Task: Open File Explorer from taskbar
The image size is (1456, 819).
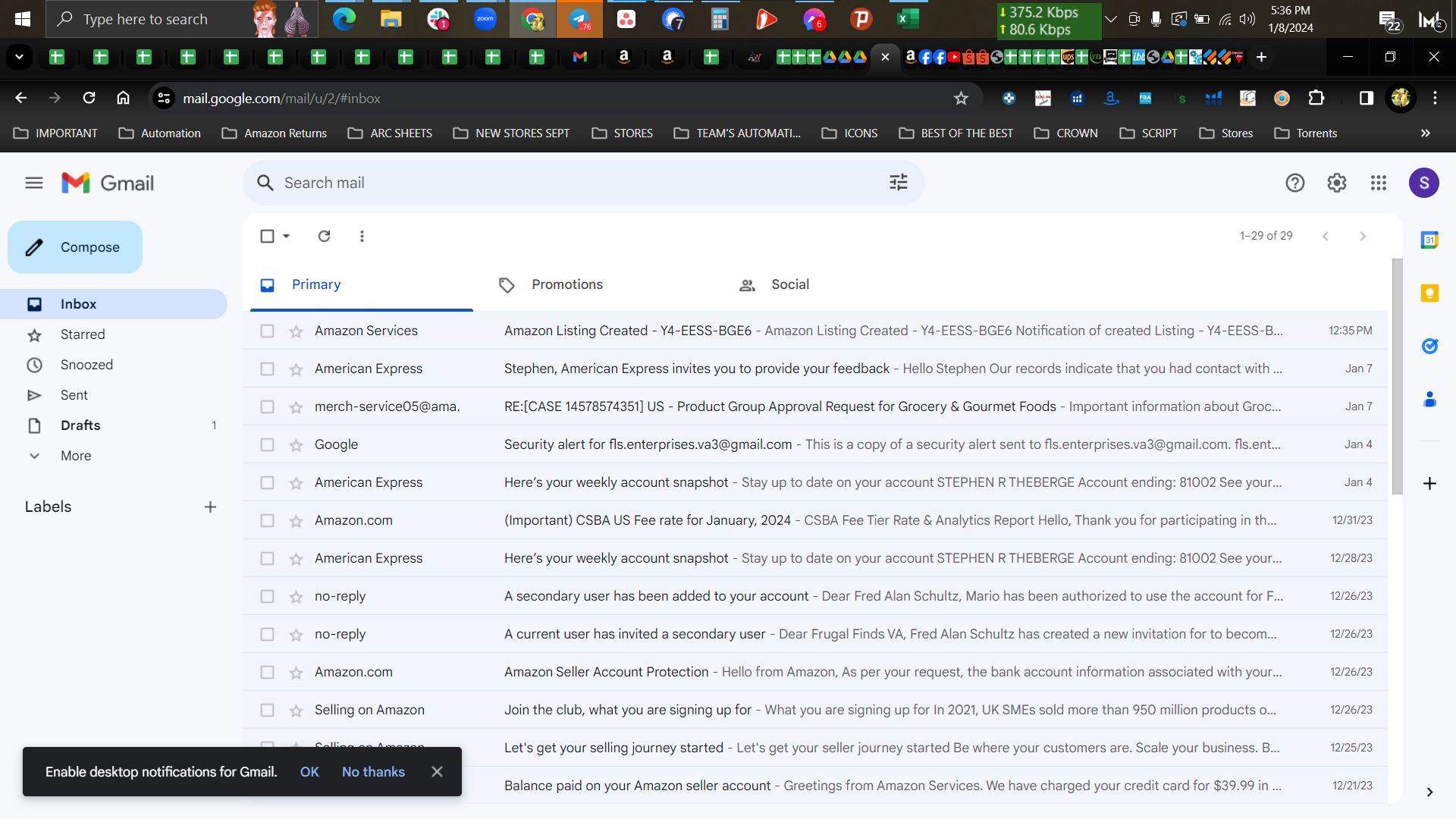Action: pos(391,19)
